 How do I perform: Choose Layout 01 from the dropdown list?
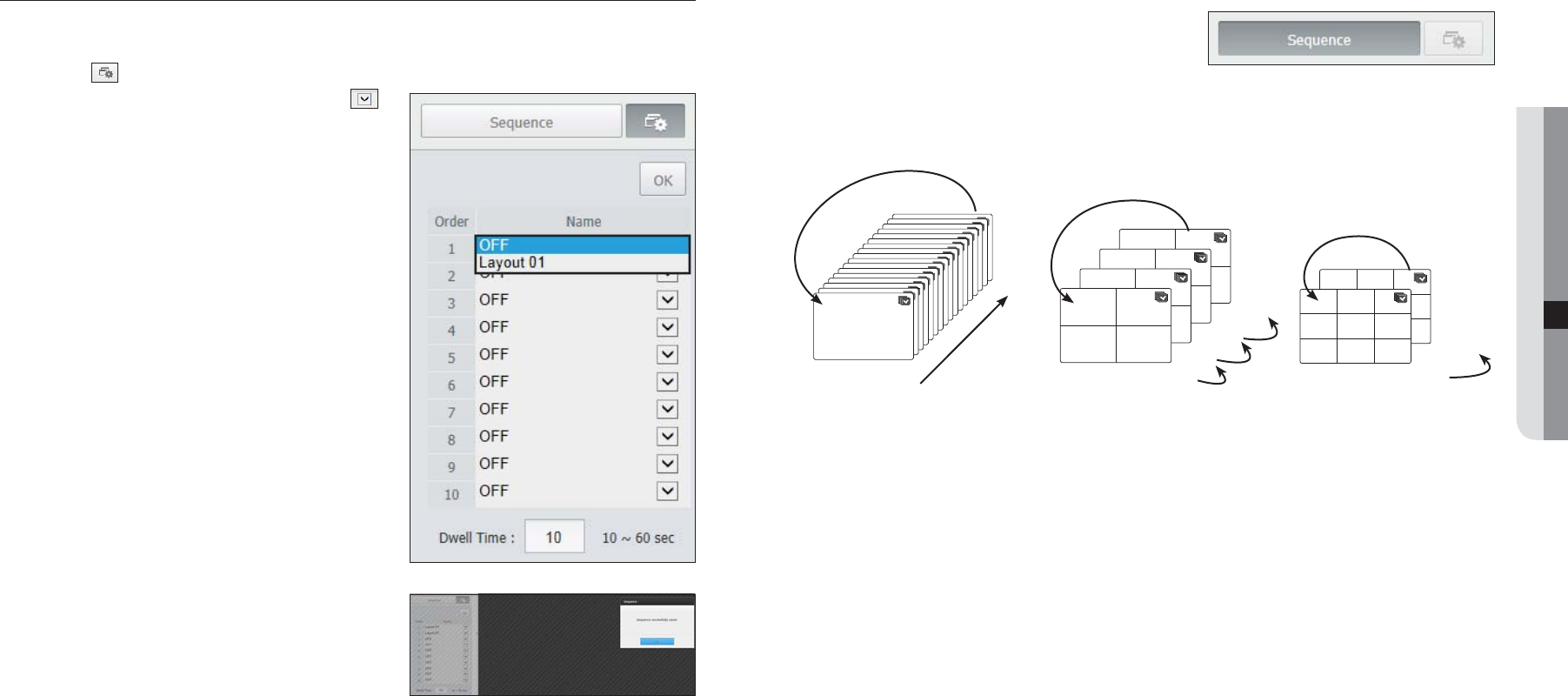pyautogui.click(x=583, y=263)
